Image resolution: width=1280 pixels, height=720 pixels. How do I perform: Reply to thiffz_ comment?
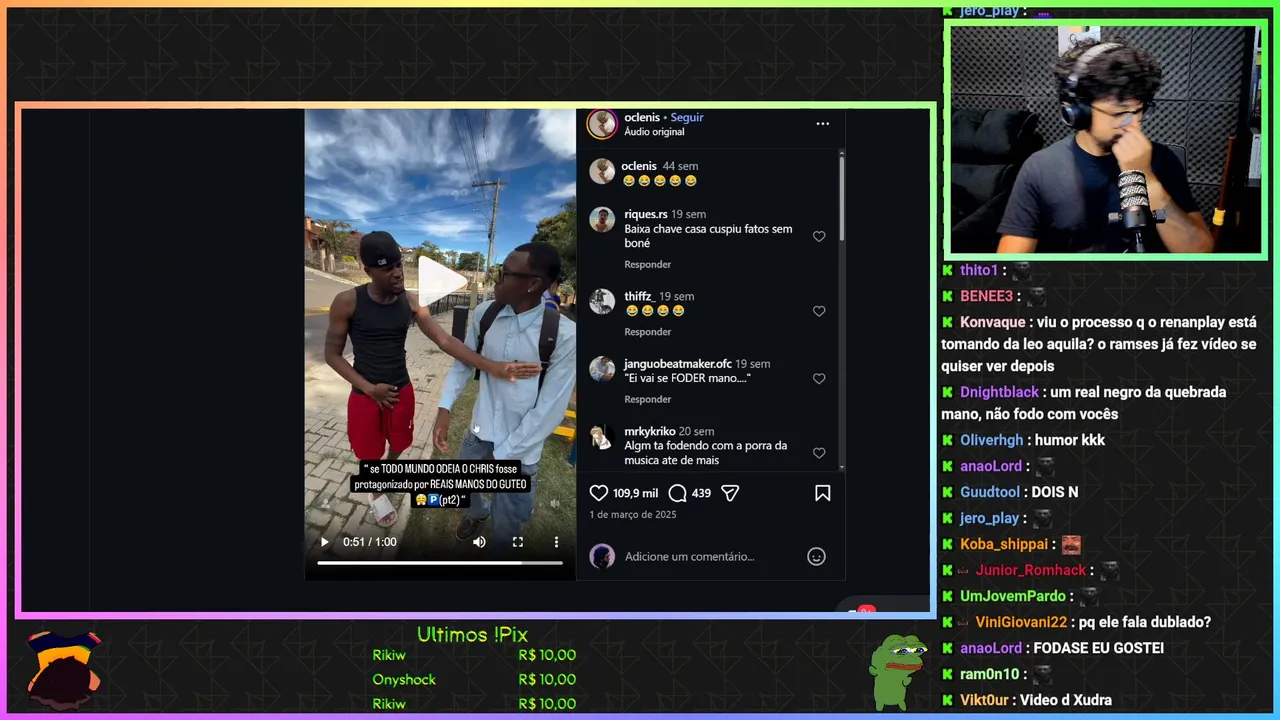[x=648, y=332]
